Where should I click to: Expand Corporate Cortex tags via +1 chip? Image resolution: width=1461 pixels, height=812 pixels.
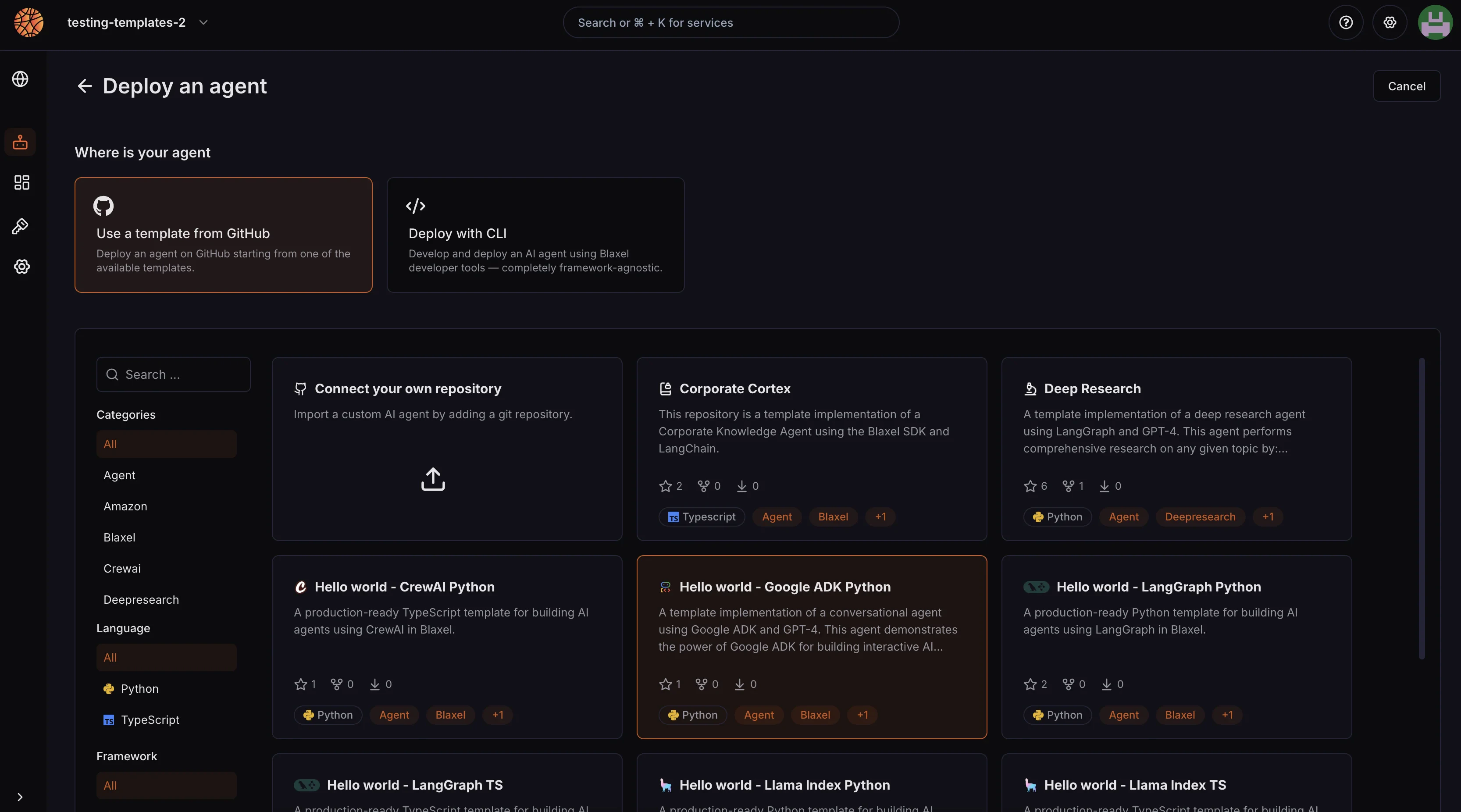pos(880,516)
